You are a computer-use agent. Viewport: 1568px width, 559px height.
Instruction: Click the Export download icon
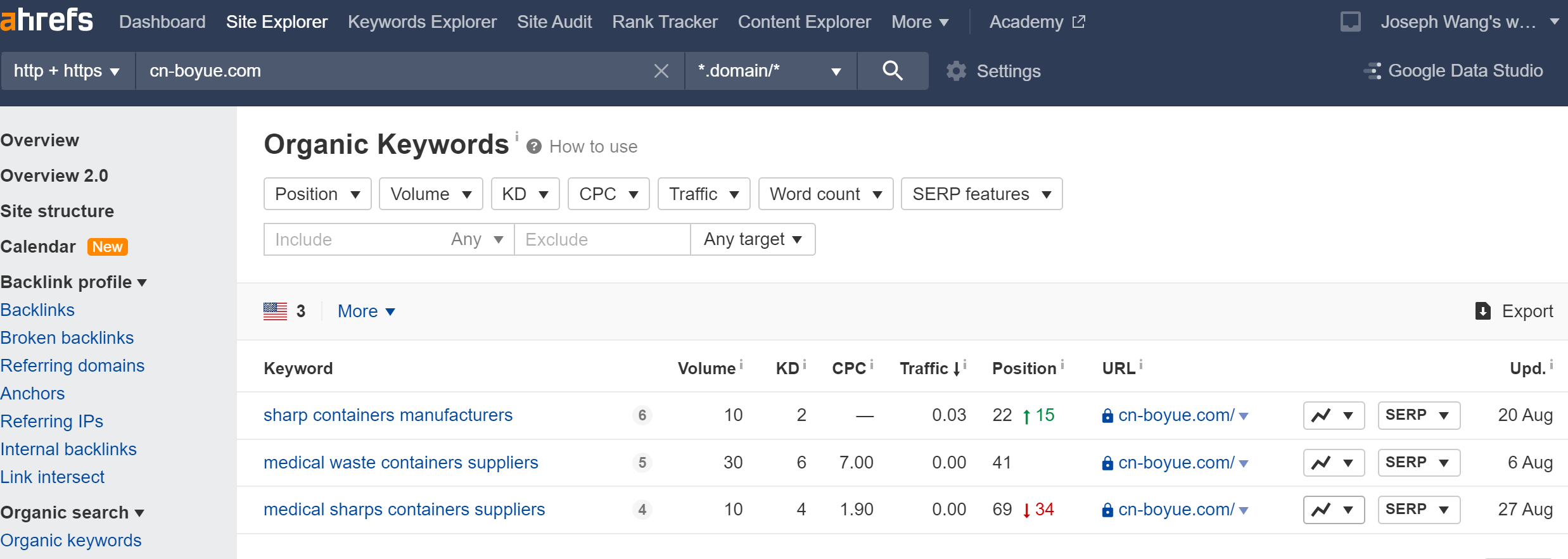coord(1483,311)
